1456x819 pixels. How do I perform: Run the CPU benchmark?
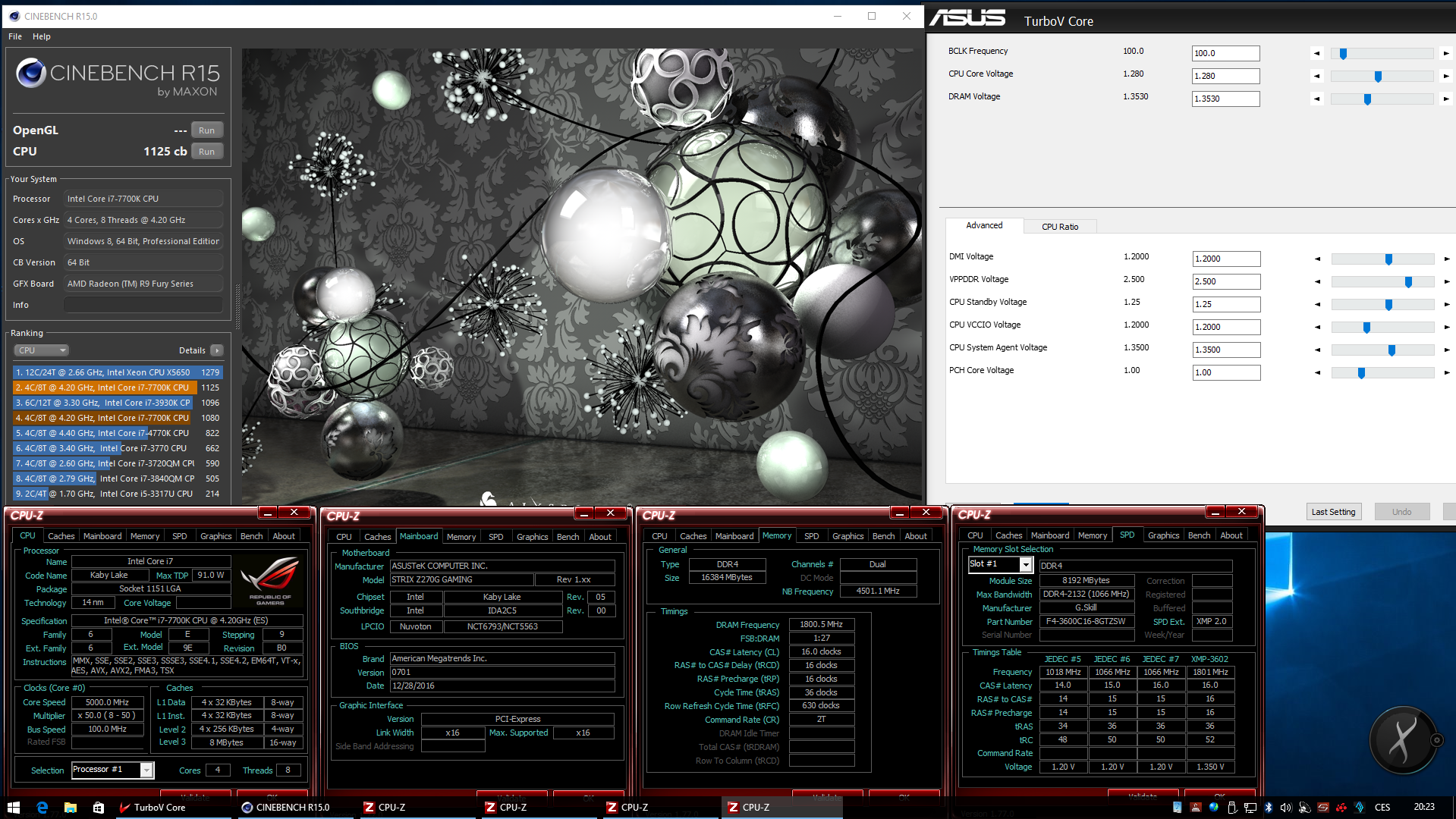pyautogui.click(x=206, y=152)
